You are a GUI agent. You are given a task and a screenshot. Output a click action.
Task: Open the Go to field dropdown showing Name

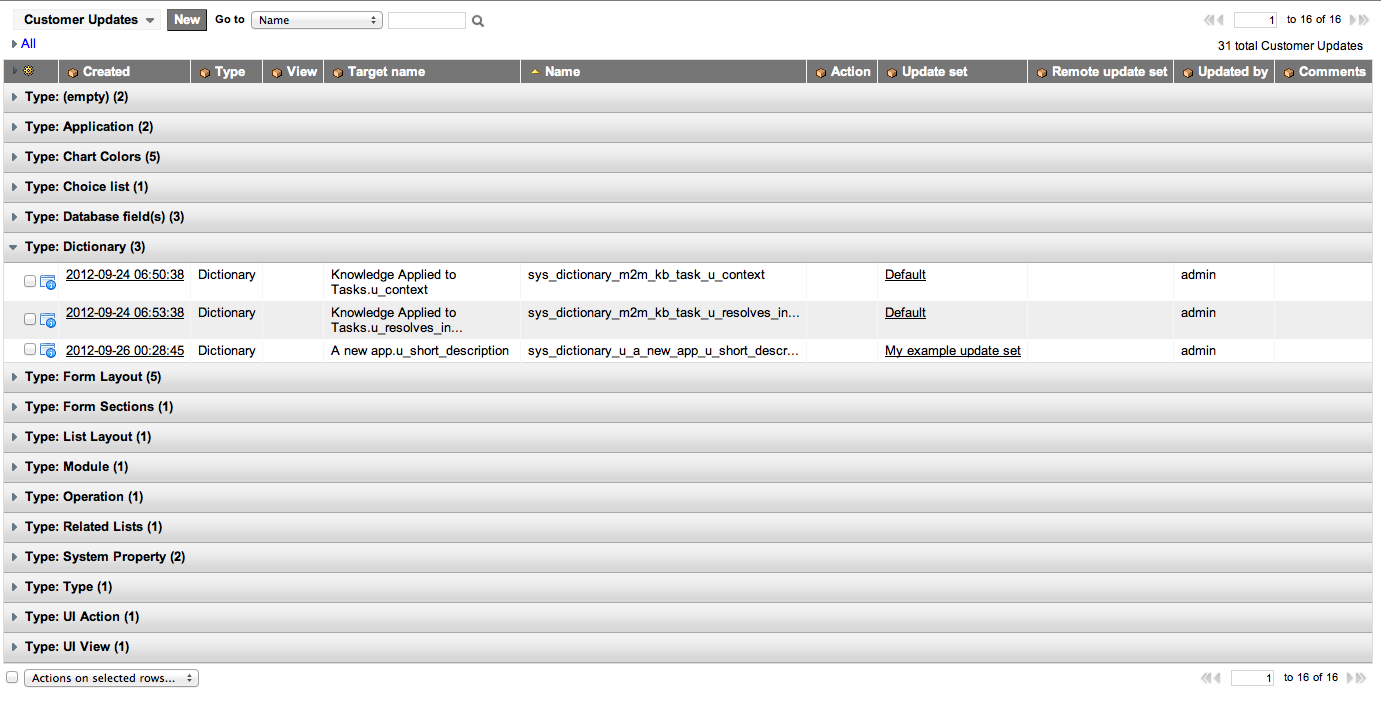pyautogui.click(x=317, y=20)
